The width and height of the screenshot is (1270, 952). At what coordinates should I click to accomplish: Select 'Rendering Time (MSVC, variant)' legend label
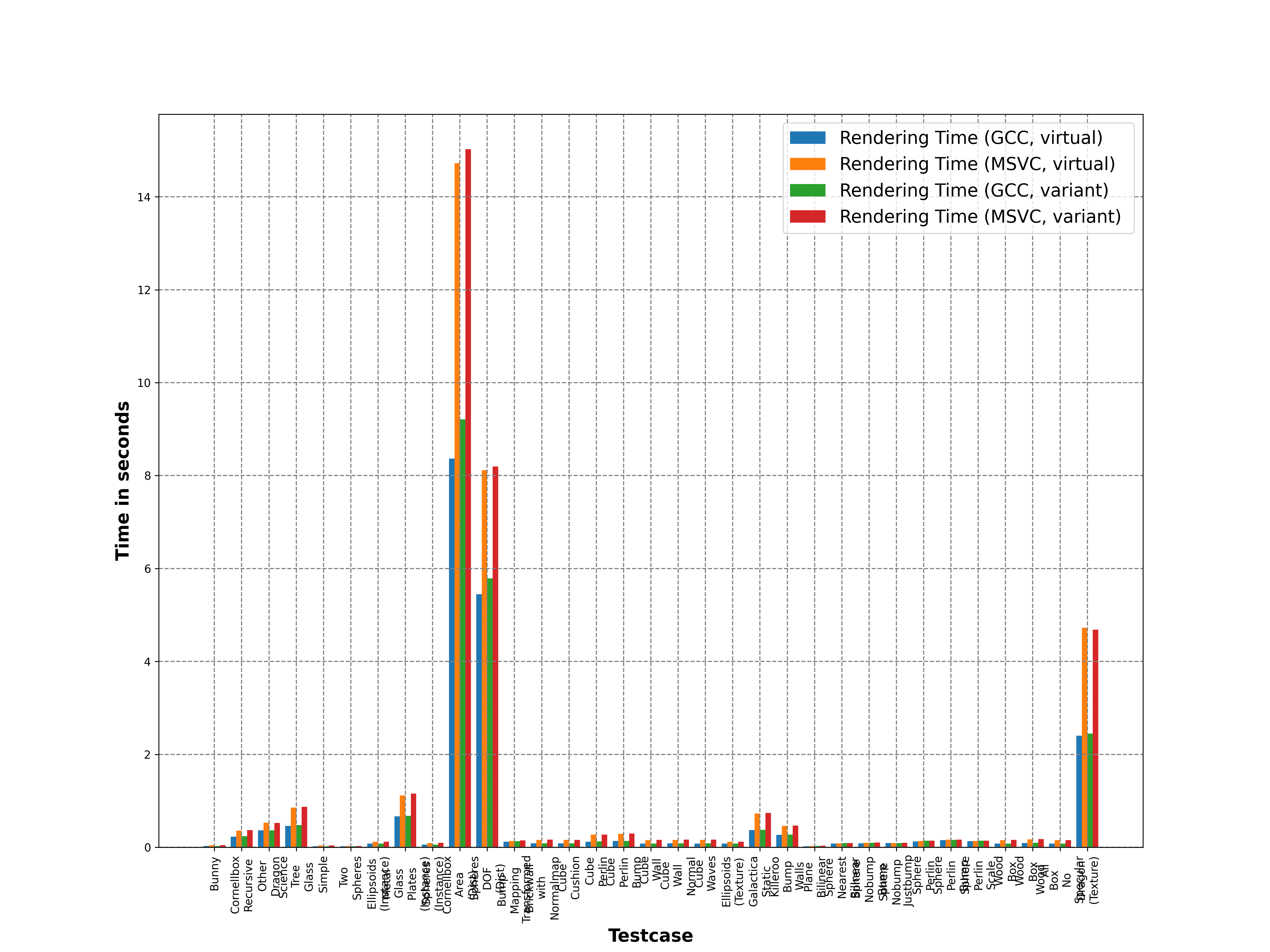pos(980,216)
